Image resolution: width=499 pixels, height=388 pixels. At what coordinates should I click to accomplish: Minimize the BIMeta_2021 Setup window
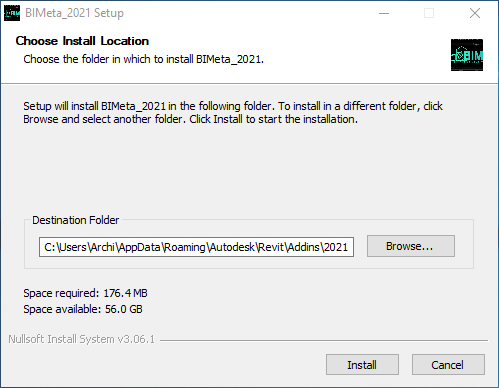(384, 13)
